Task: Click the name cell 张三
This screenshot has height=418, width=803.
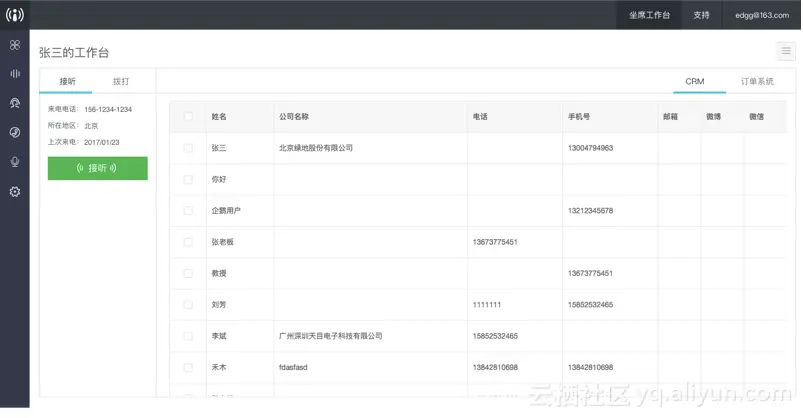Action: coord(219,148)
